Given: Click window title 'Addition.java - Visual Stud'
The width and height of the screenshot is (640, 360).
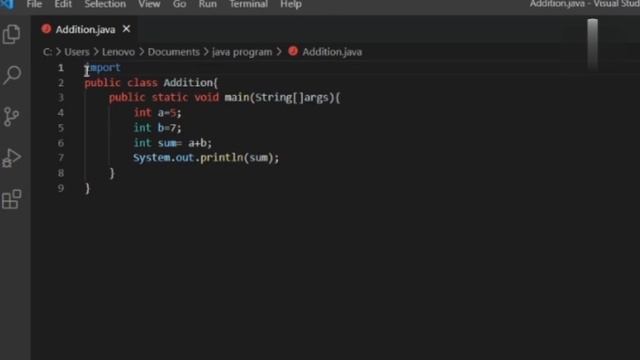Looking at the screenshot, I should (584, 4).
